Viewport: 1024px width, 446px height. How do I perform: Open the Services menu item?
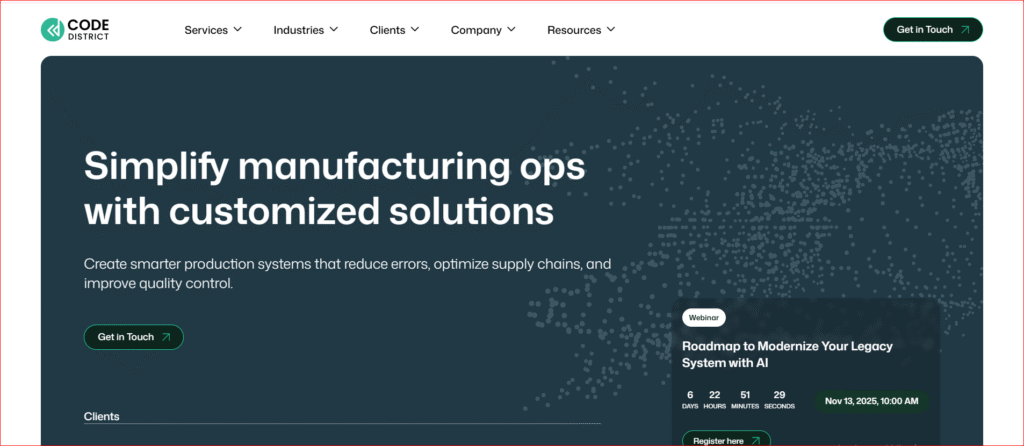[206, 30]
